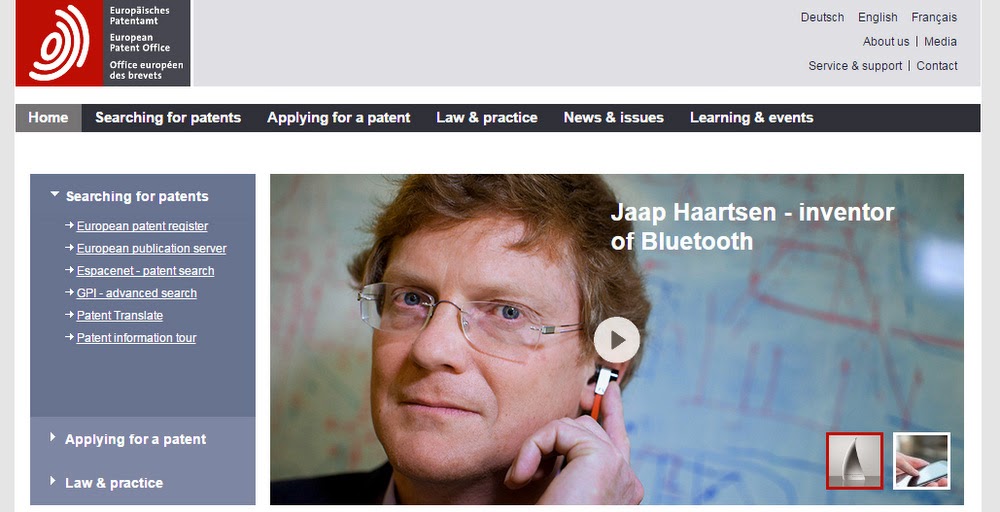Open the Contact page link
1000x512 pixels.
click(x=937, y=66)
